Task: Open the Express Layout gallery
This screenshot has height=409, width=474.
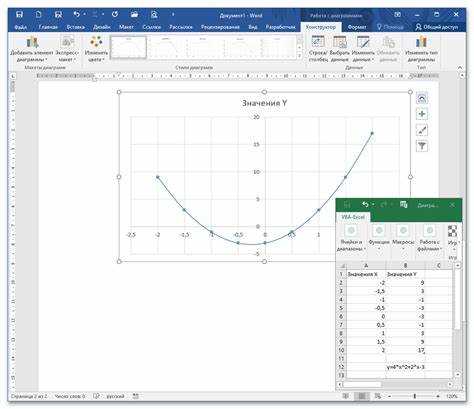Action: [x=68, y=49]
